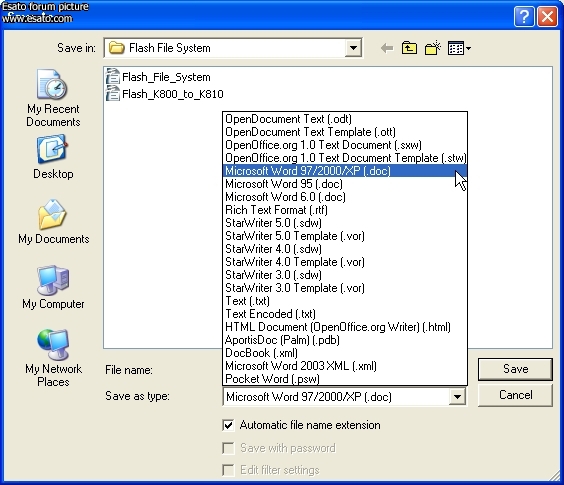
Task: Select HTML Document (OpenOffice.org Writer) (.html)
Action: 345,327
